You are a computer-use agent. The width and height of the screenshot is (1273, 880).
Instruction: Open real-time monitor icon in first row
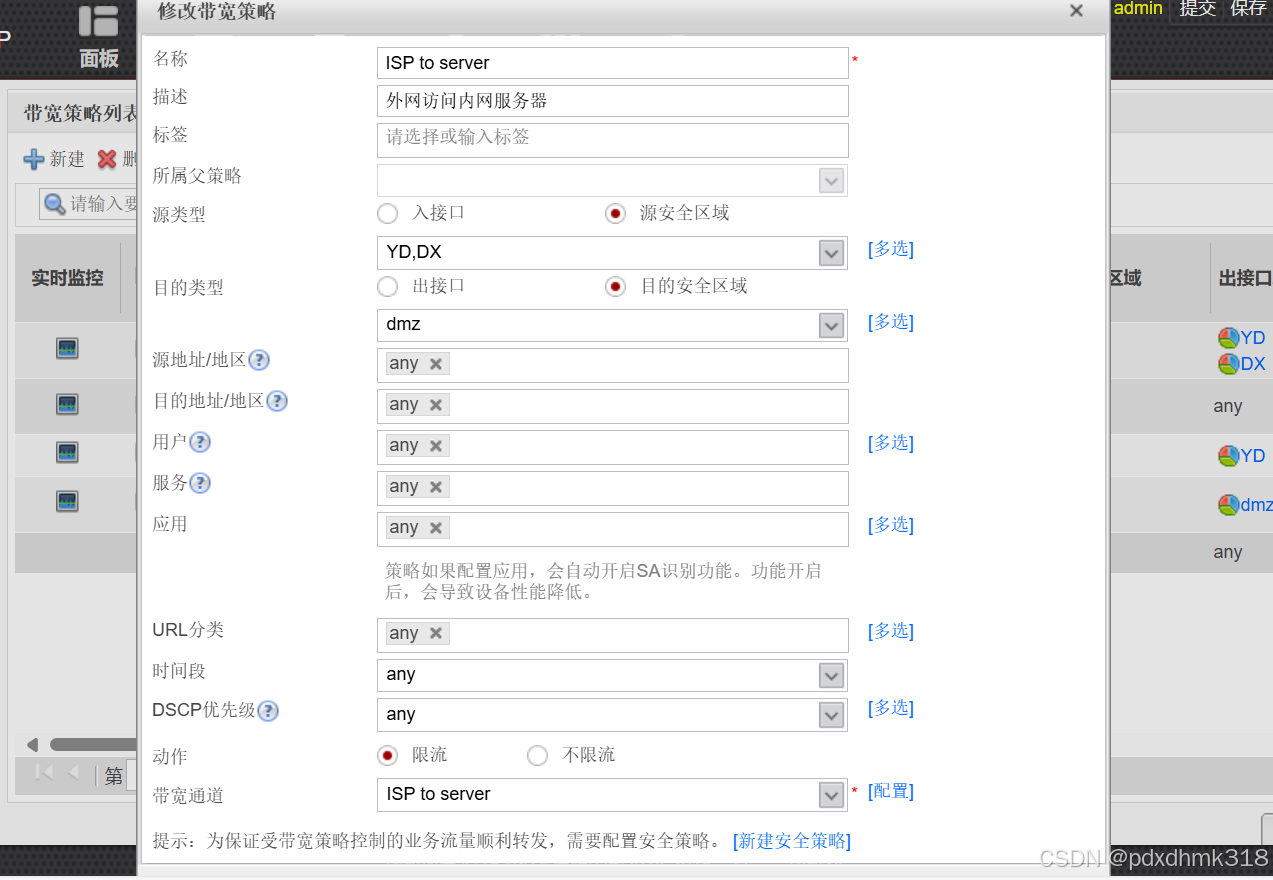coord(67,348)
